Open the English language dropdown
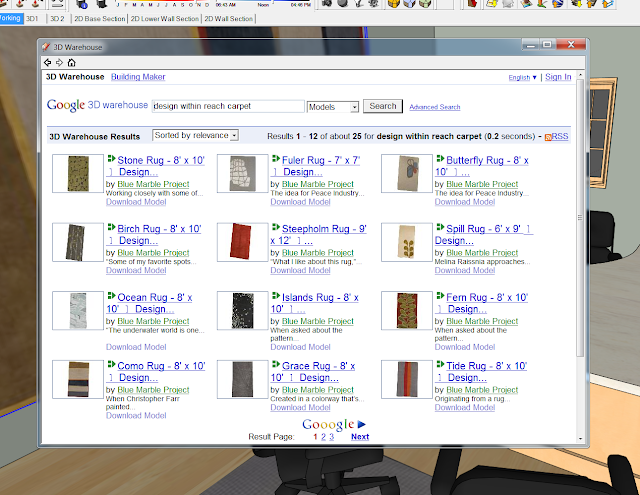The width and height of the screenshot is (640, 495). (x=522, y=78)
